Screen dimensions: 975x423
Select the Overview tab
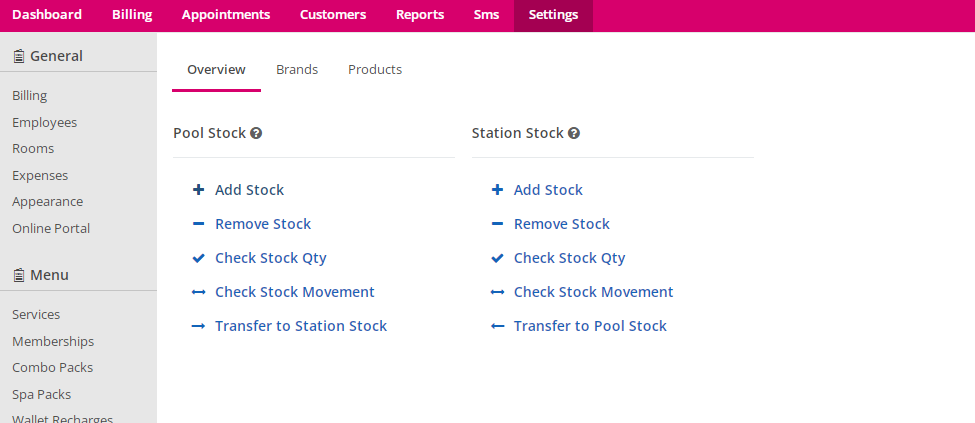(x=216, y=70)
